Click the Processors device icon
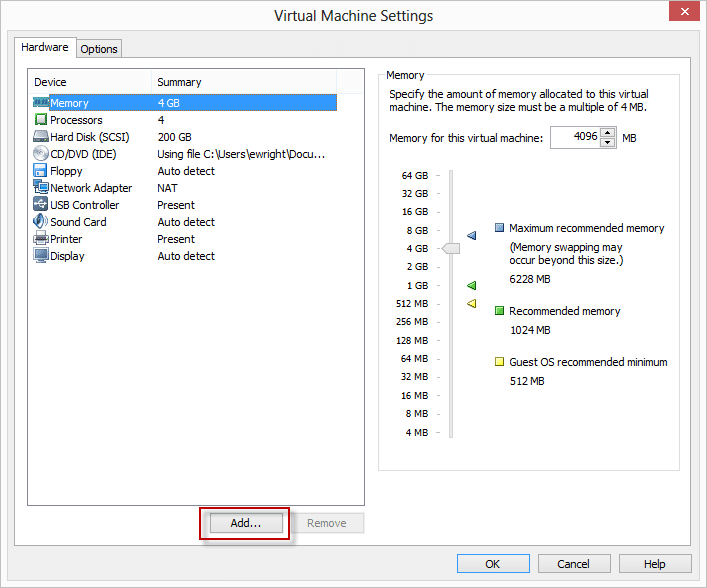The height and width of the screenshot is (588, 707). coord(41,120)
